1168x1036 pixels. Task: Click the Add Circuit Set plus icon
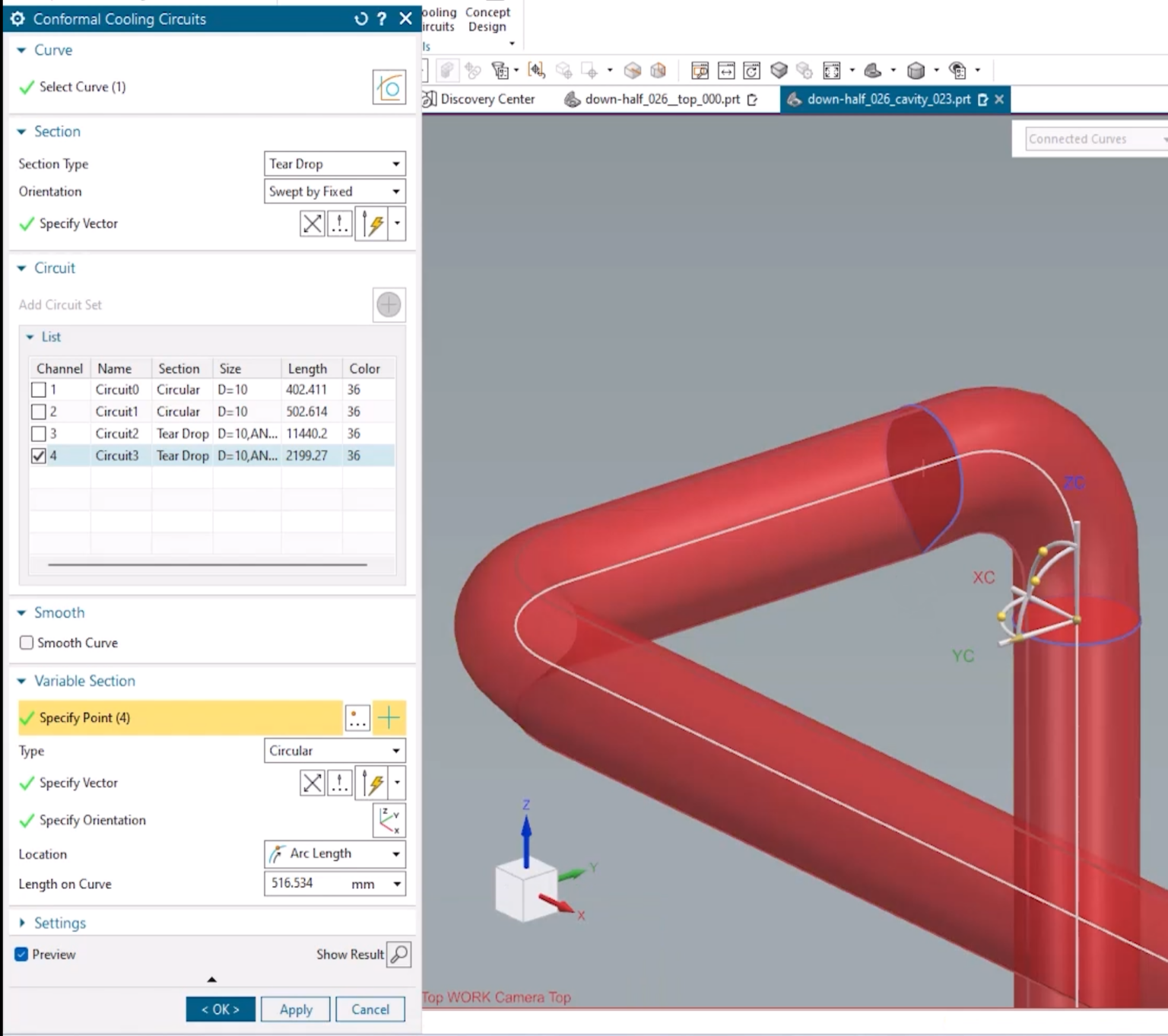coord(389,304)
